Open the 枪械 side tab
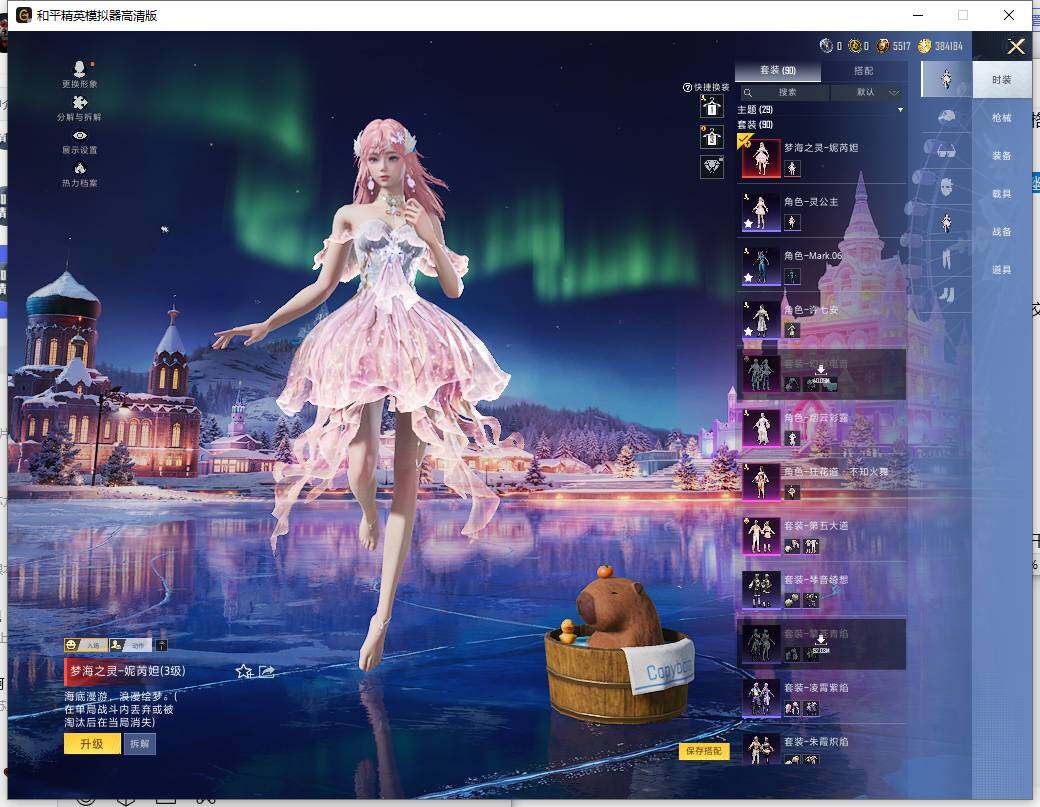 tap(1001, 118)
